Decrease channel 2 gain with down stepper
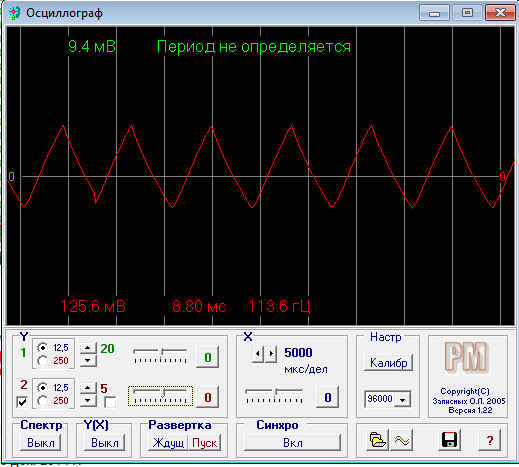The height and width of the screenshot is (467, 519). (88, 400)
